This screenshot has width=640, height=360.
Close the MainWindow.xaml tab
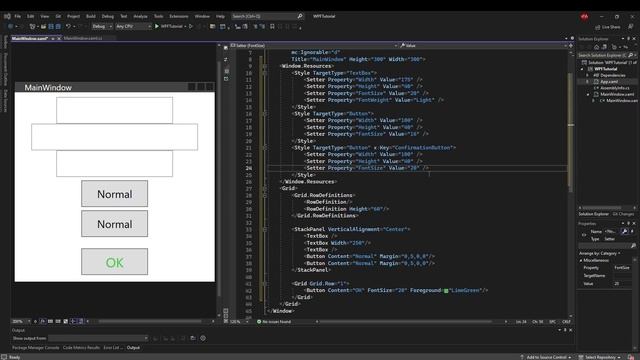(59, 38)
